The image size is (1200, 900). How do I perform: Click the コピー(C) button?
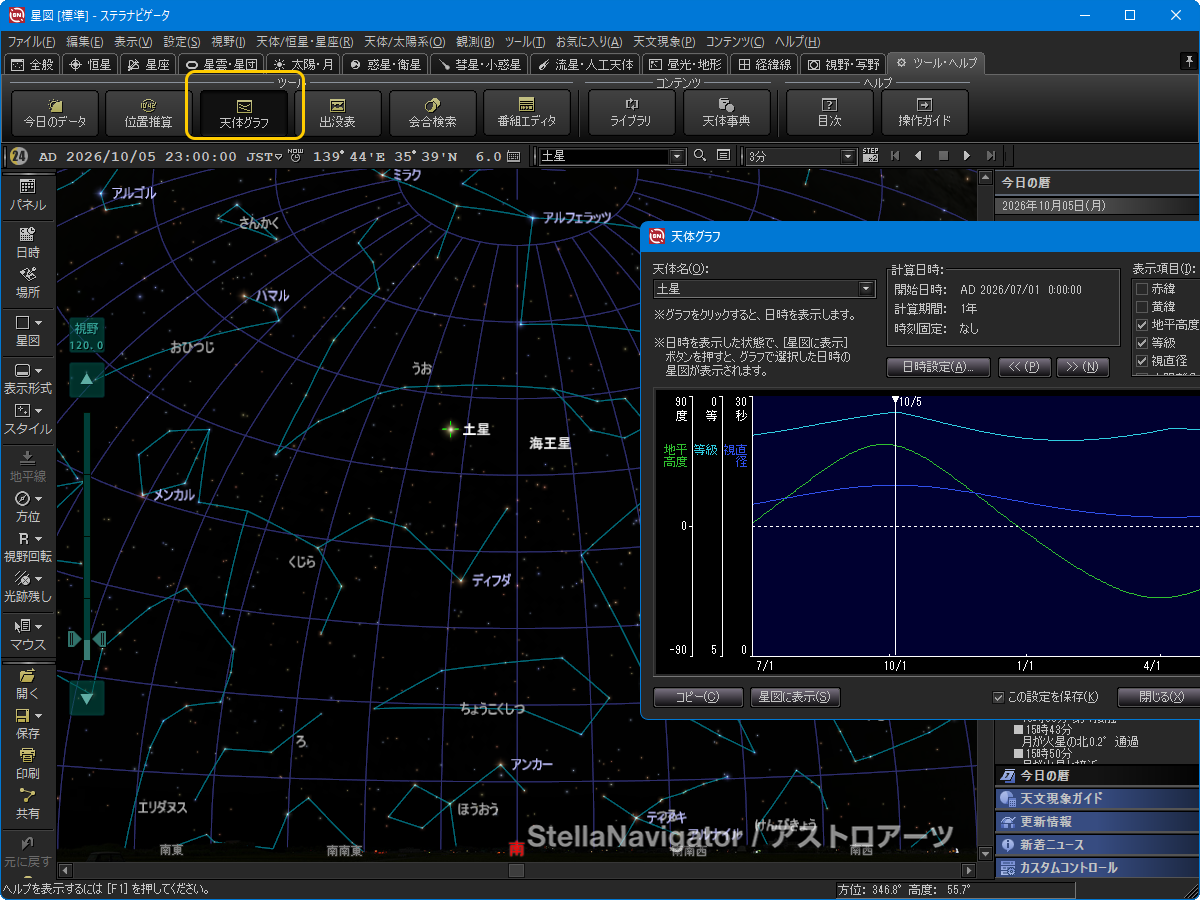[x=698, y=697]
